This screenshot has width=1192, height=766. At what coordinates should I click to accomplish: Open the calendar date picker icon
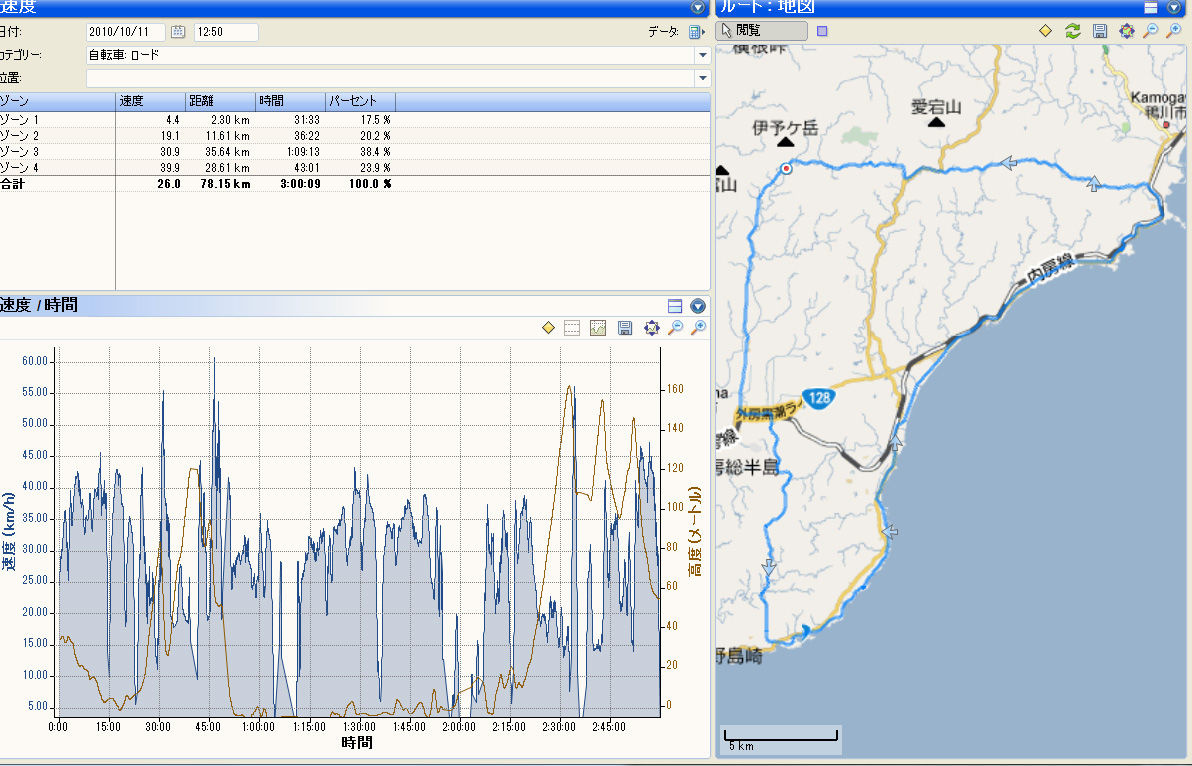coord(178,32)
